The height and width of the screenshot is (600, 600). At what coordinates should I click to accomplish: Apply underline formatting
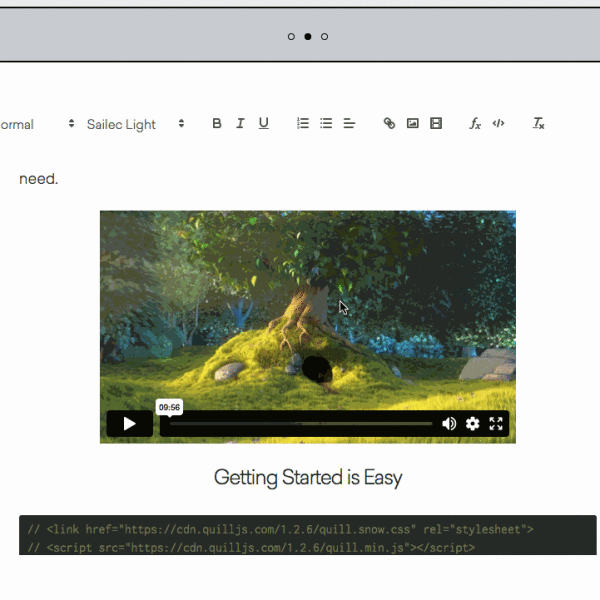(264, 124)
